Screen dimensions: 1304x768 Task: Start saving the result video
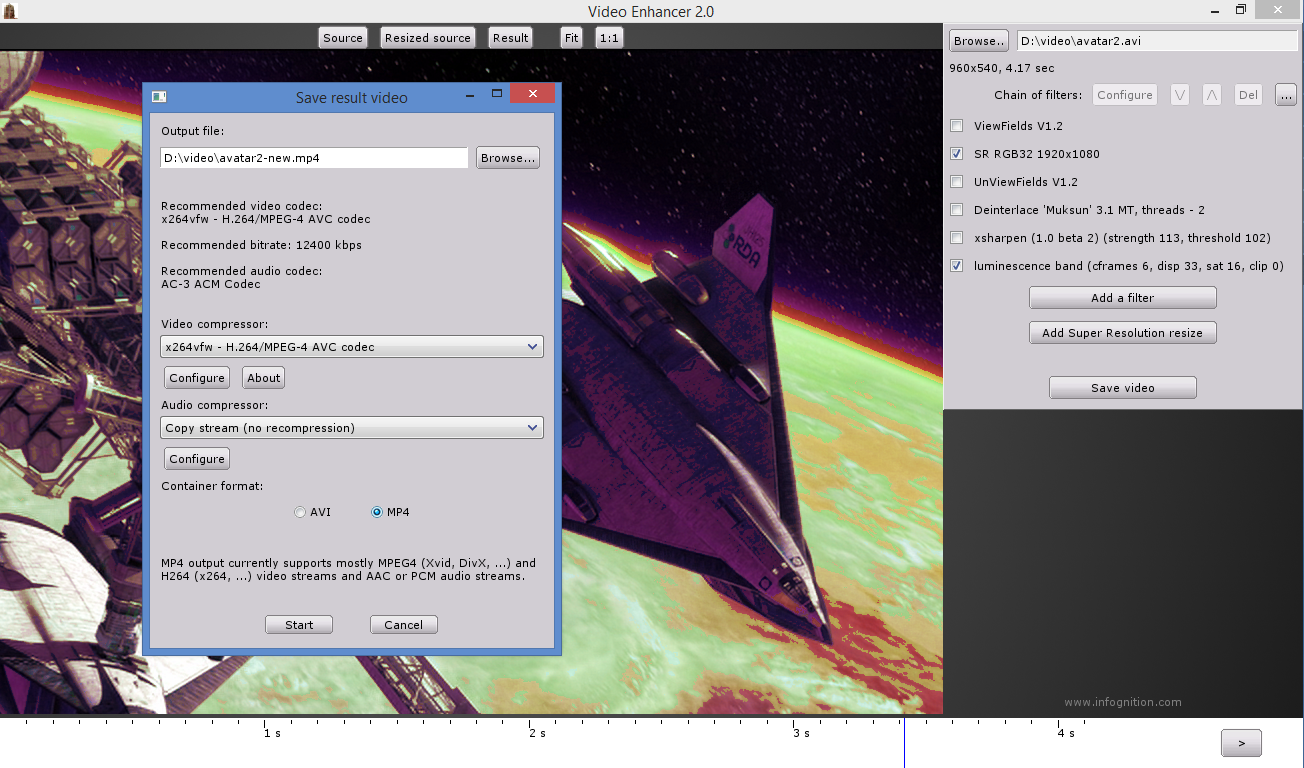click(299, 625)
